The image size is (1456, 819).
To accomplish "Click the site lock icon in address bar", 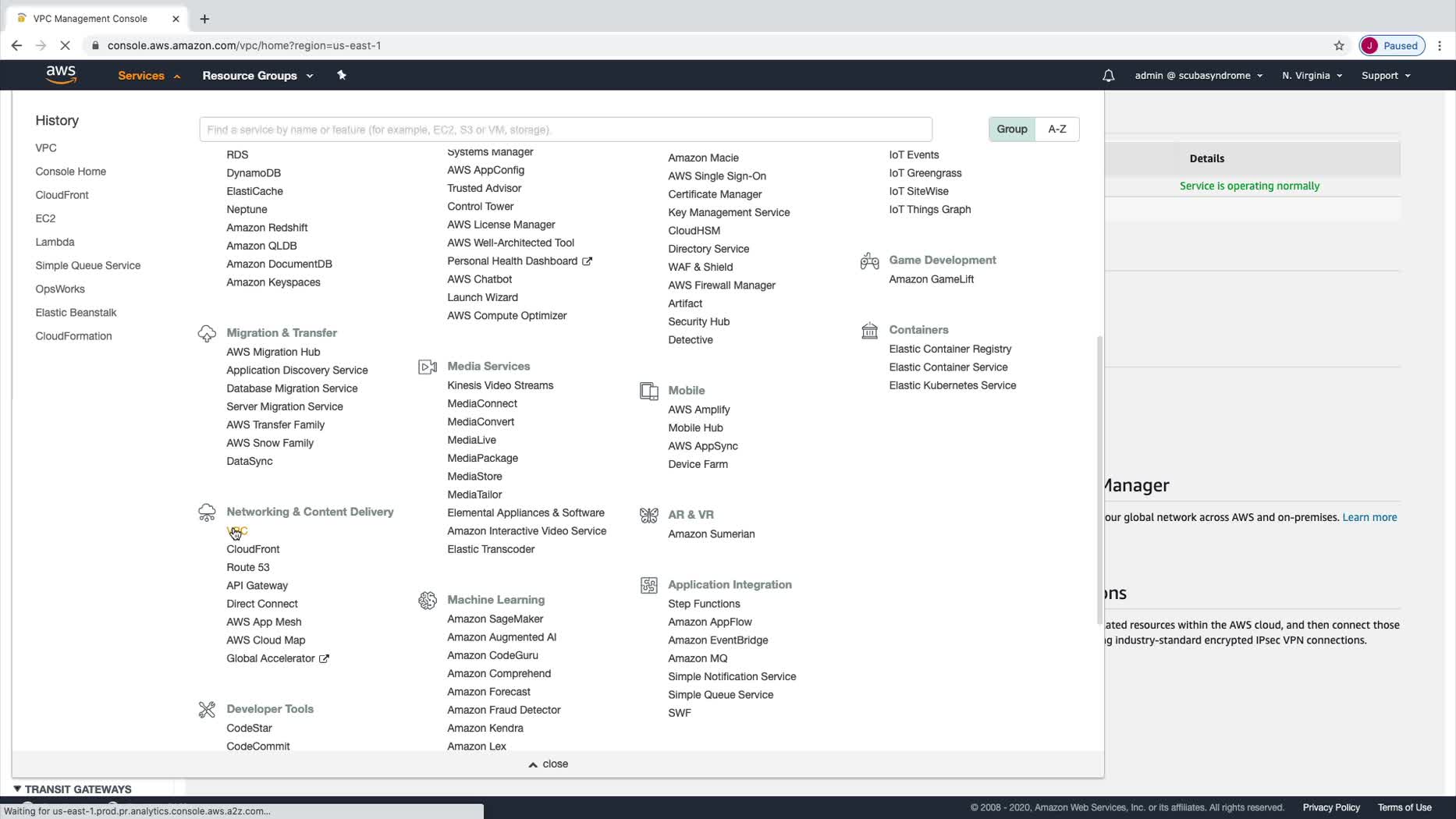I will 95,45.
